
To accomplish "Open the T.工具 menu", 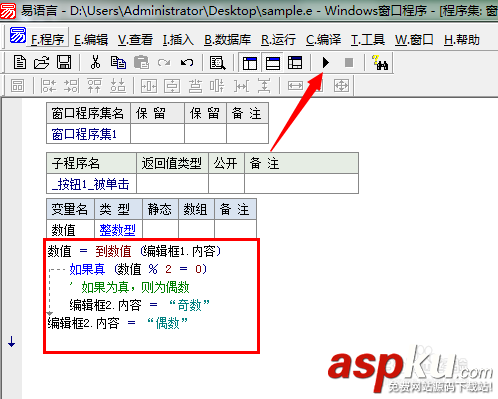I will (x=367, y=40).
